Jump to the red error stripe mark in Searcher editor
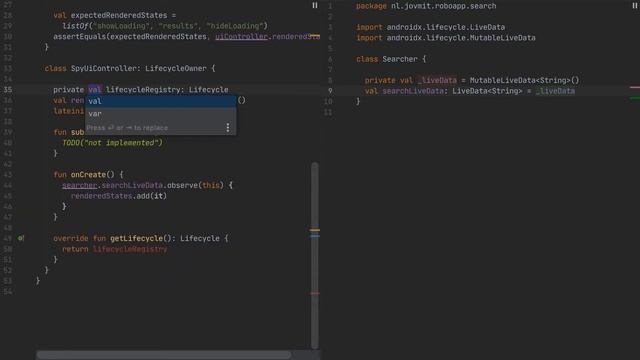The width and height of the screenshot is (640, 360). [x=635, y=87]
